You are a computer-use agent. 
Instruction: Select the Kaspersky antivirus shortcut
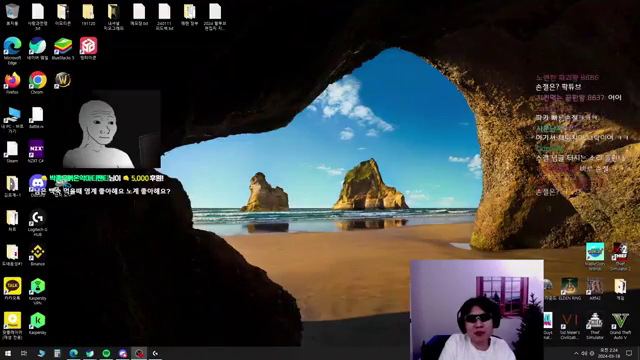[x=37, y=324]
